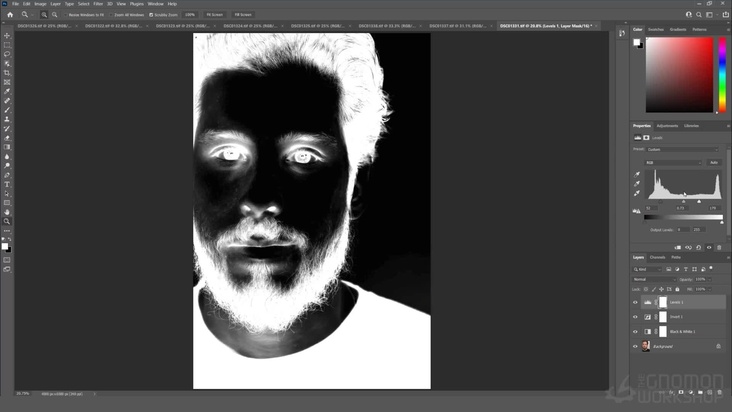Expand the Opacity value dropdown
This screenshot has height=412, width=732.
tap(710, 279)
